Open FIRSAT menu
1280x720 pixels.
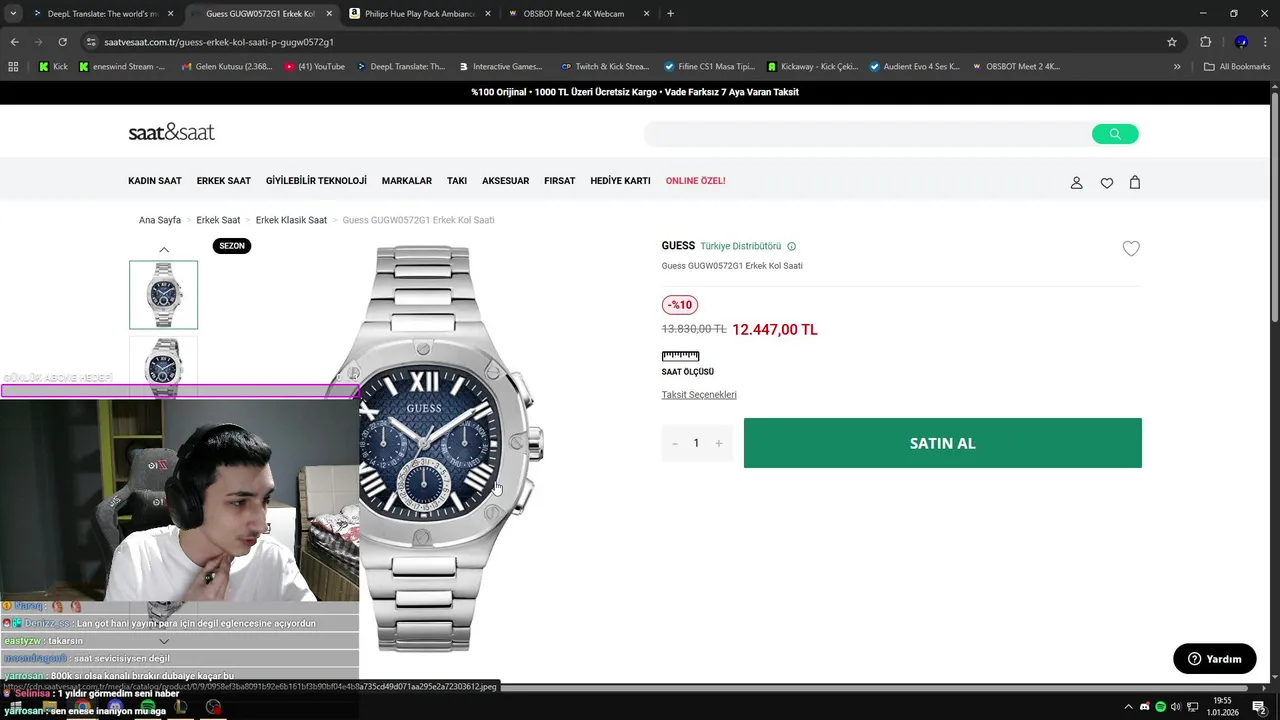click(560, 181)
